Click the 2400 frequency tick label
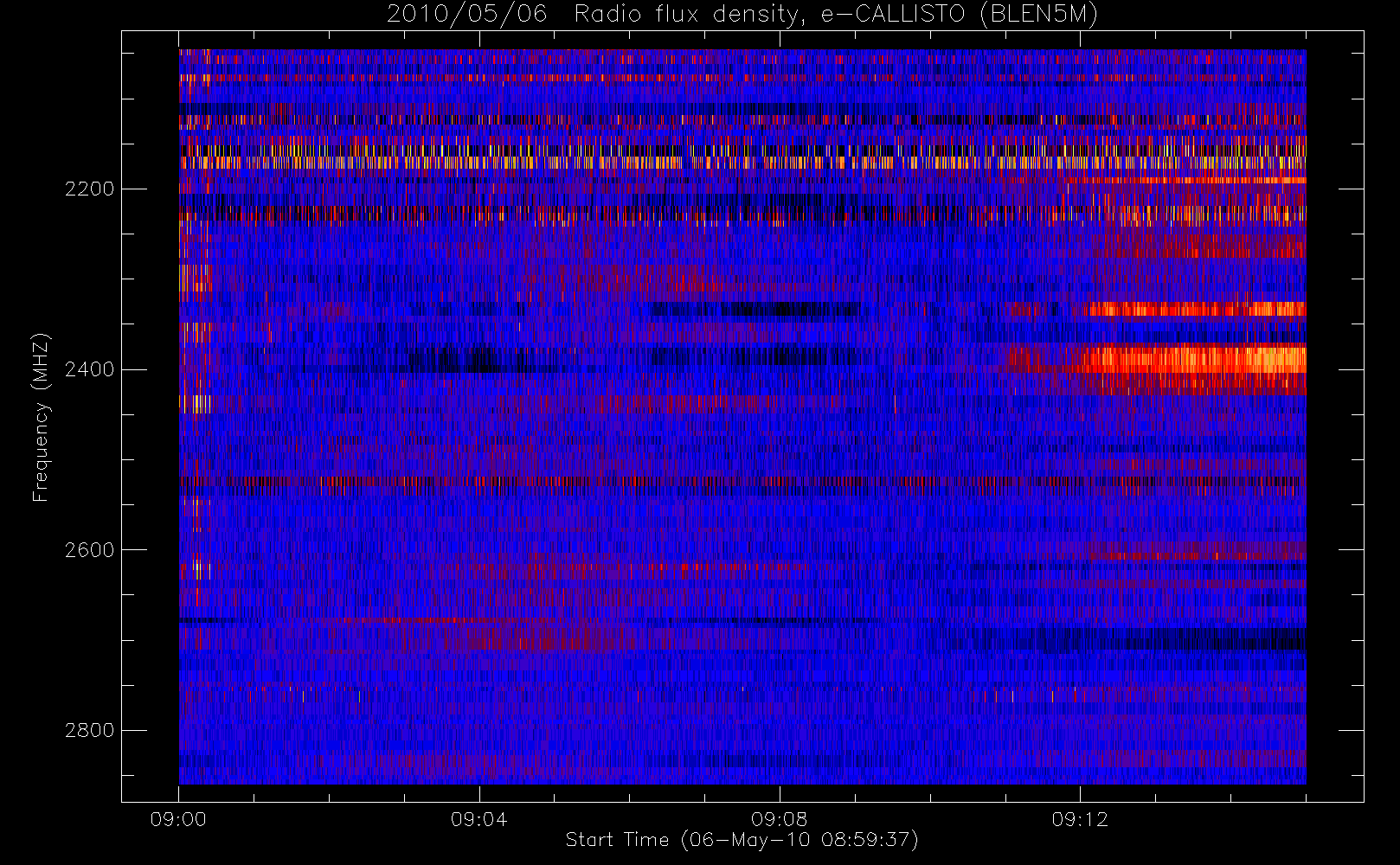1400x865 pixels. [89, 369]
